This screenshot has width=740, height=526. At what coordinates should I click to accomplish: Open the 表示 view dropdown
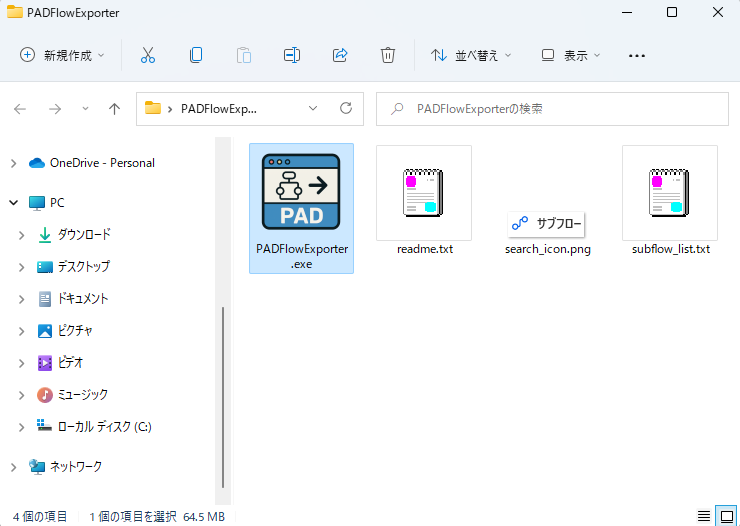tap(571, 55)
